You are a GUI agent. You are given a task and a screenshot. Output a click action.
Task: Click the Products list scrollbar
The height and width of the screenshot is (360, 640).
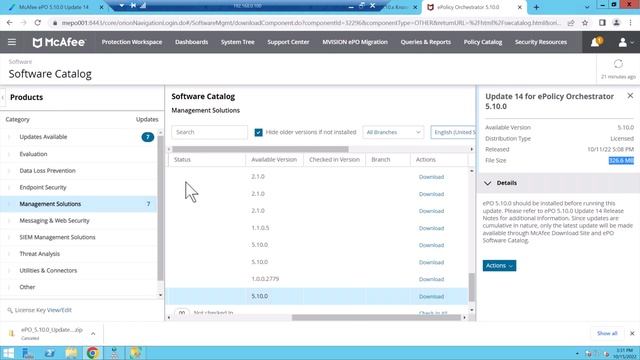click(160, 208)
